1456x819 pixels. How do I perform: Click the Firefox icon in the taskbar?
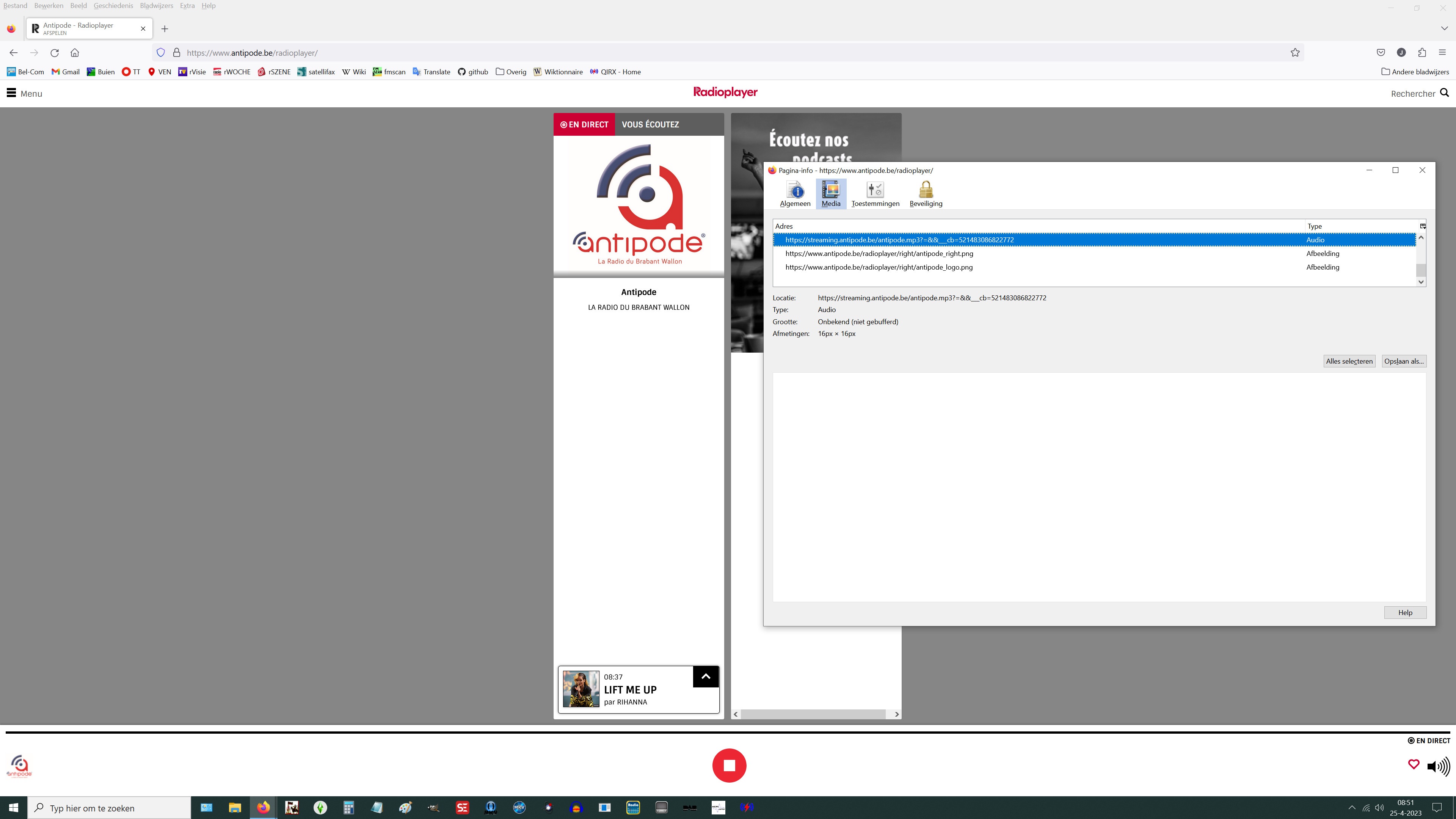(264, 808)
